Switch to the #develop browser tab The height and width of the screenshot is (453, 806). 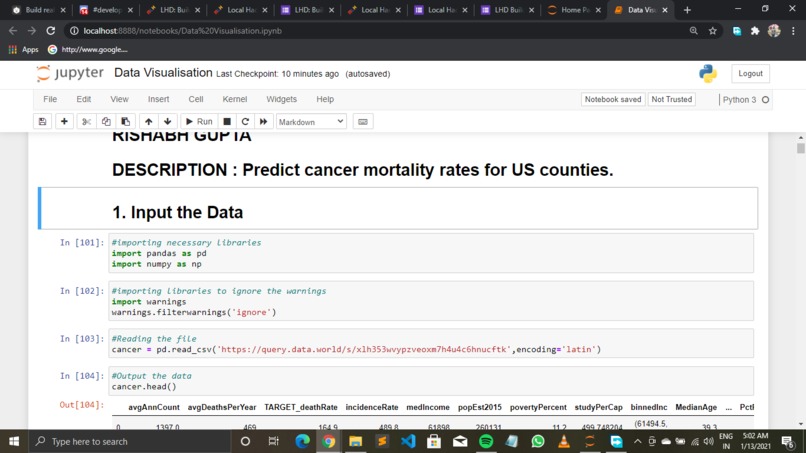tap(106, 10)
